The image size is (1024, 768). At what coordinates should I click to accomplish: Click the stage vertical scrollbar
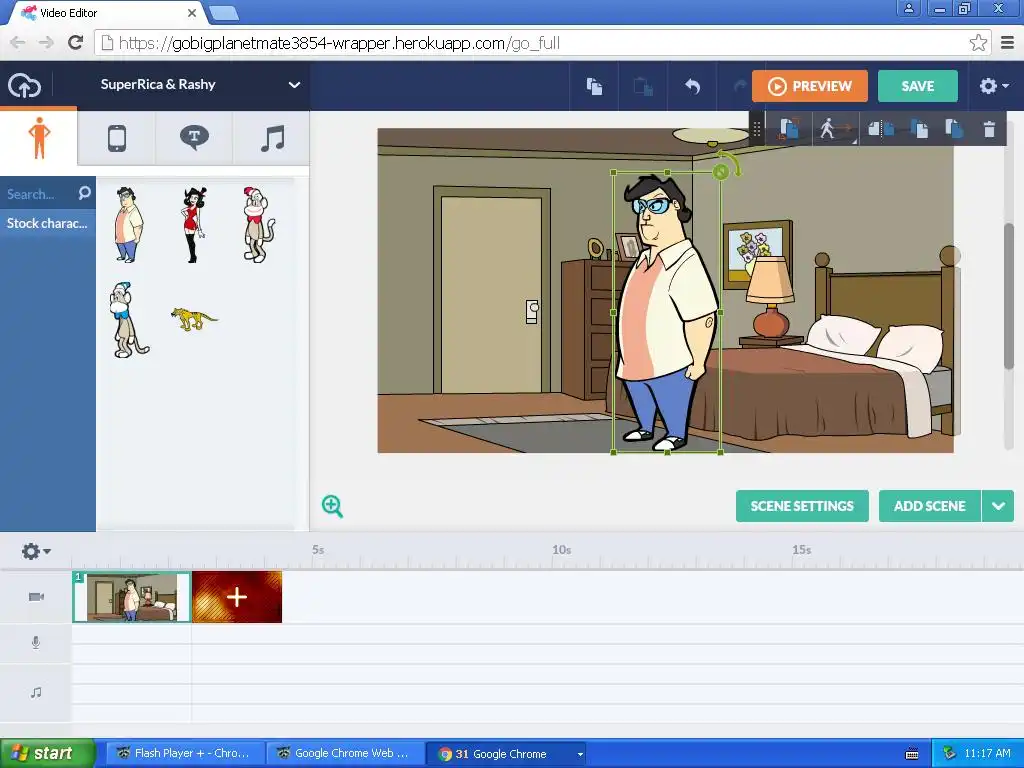click(1009, 295)
